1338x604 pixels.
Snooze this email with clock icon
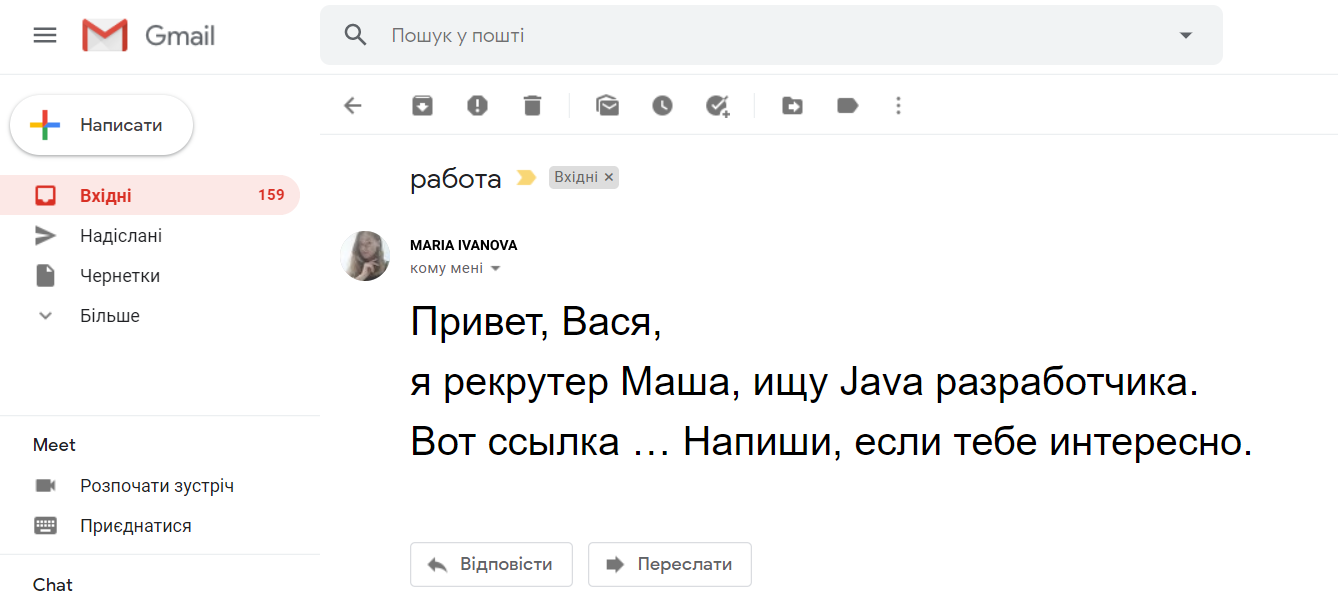tap(662, 105)
